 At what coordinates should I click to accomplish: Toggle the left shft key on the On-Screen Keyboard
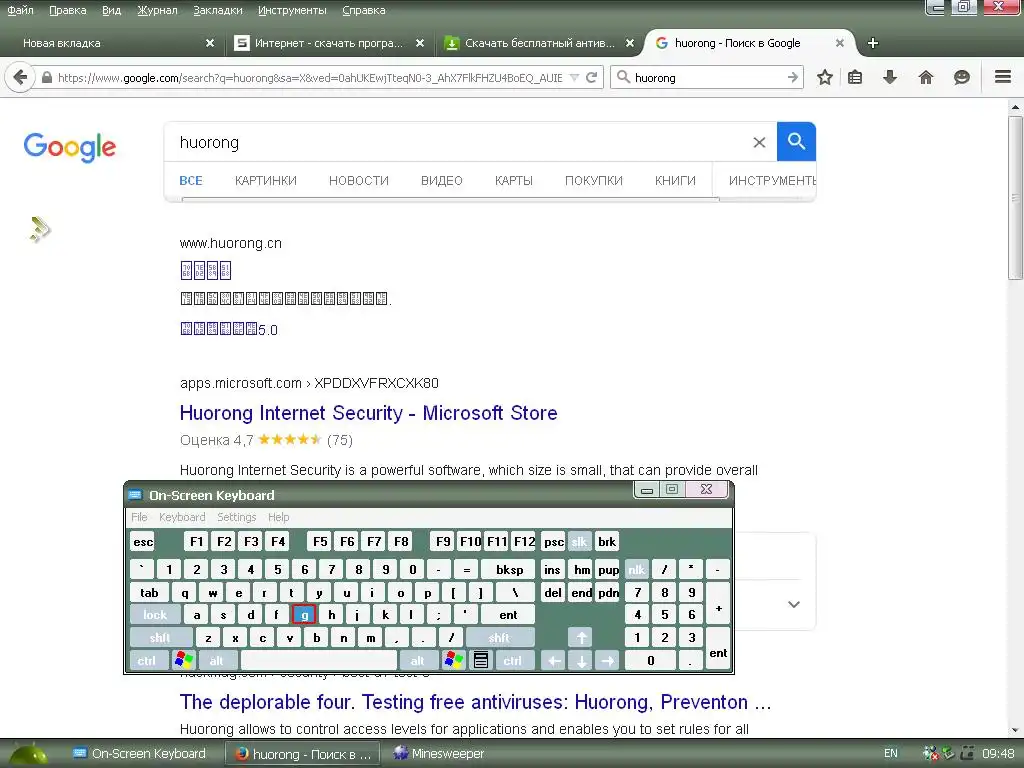[x=161, y=637]
